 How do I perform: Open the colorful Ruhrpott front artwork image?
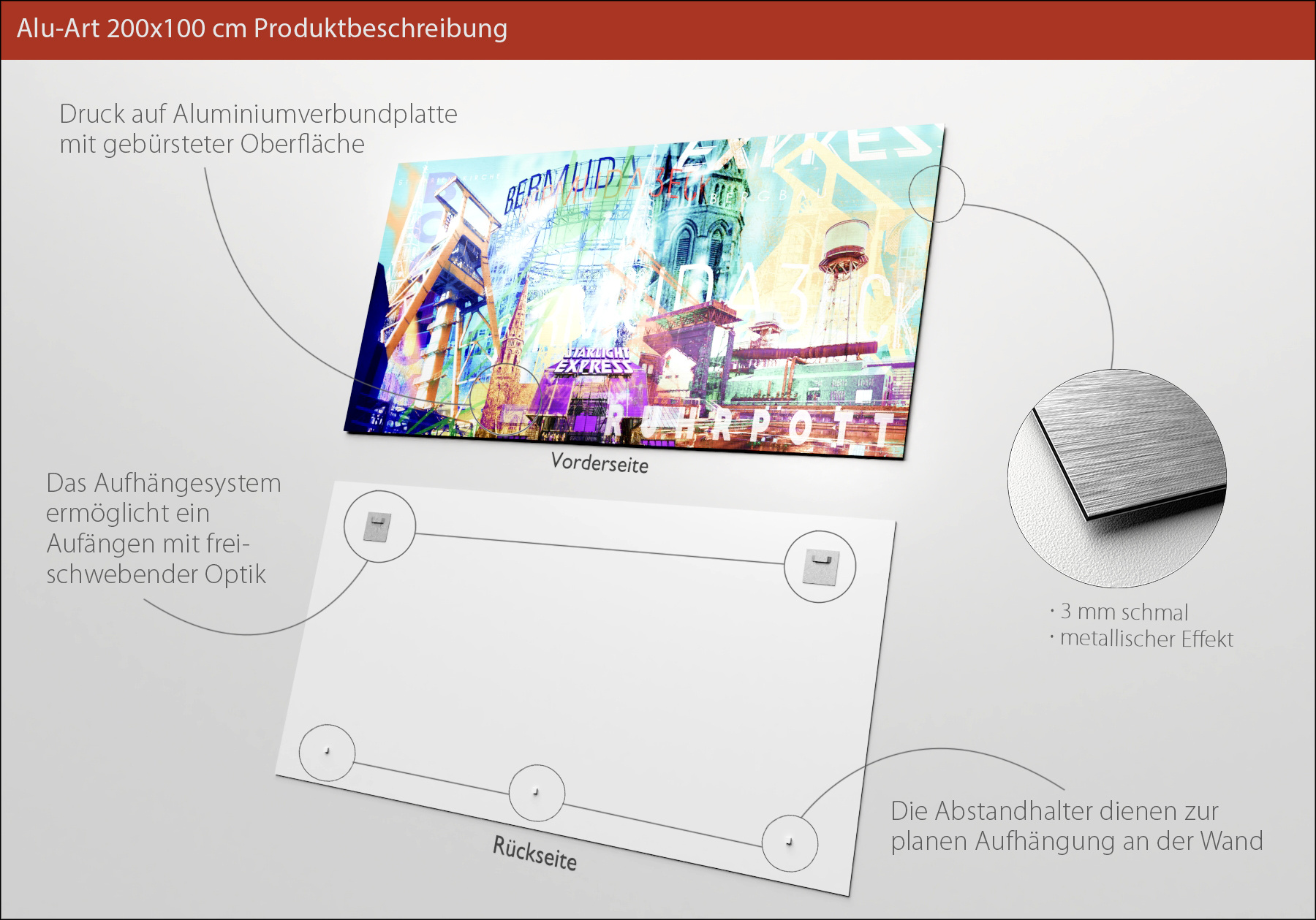coord(643,292)
